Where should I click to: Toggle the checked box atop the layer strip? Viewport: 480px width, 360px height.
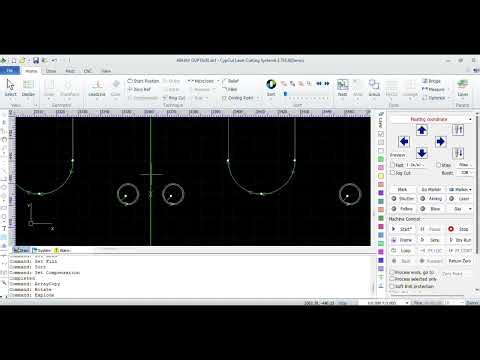(381, 134)
